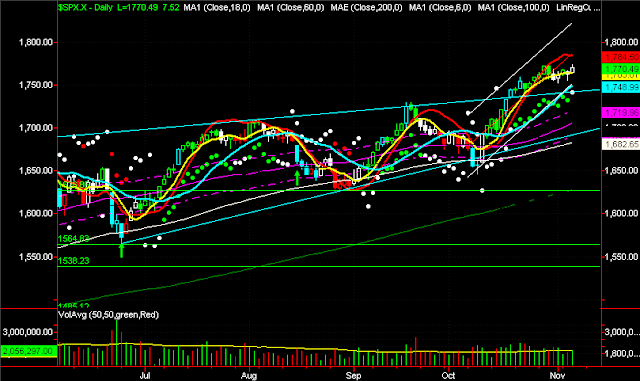Click 1,750.00 on the left price axis

pos(36,85)
